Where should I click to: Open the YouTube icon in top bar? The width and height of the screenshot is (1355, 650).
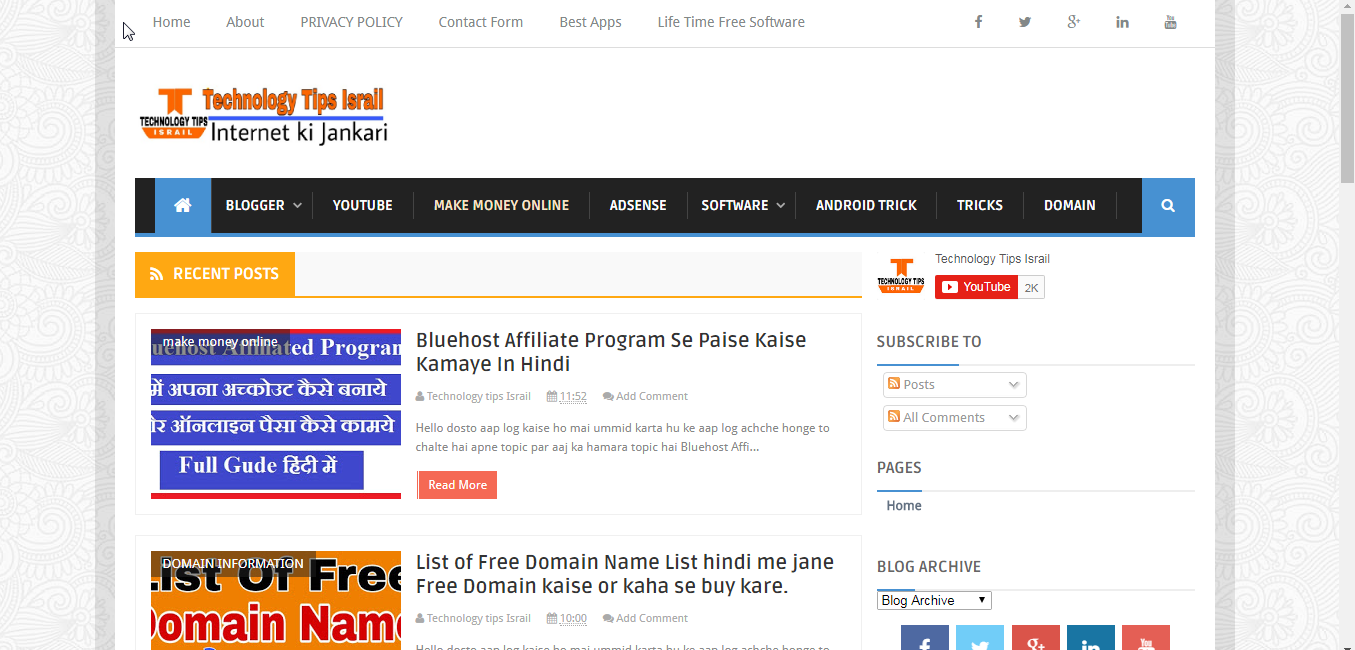[x=1170, y=22]
